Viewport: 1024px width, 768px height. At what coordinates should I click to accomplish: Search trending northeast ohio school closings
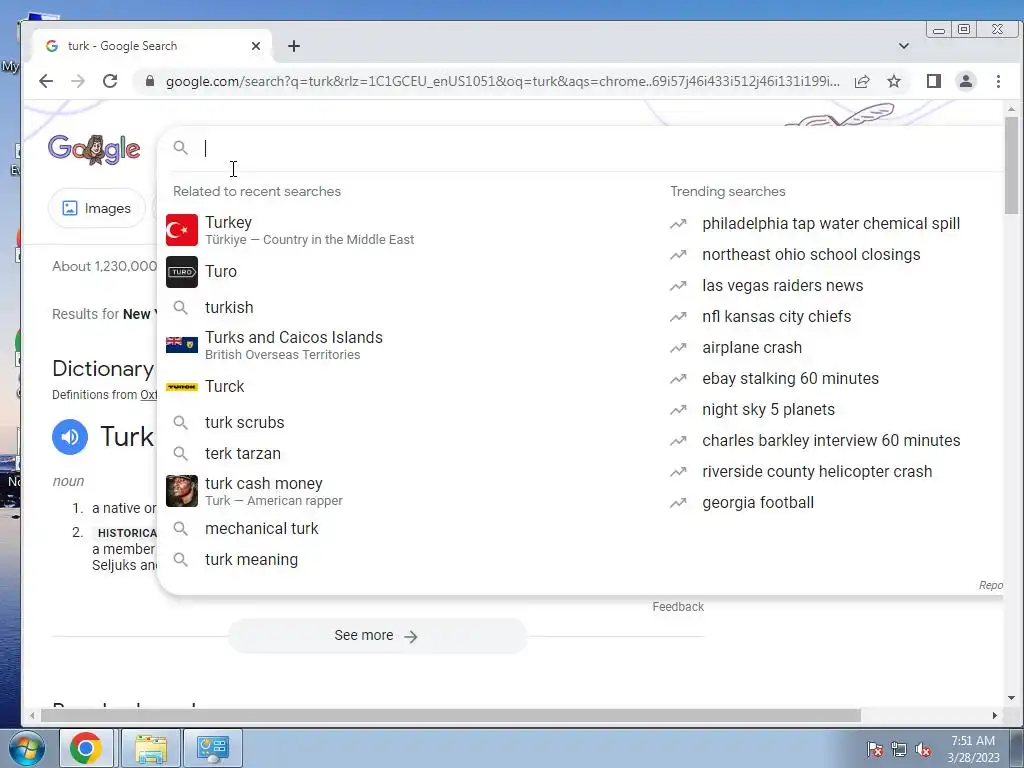tap(811, 255)
